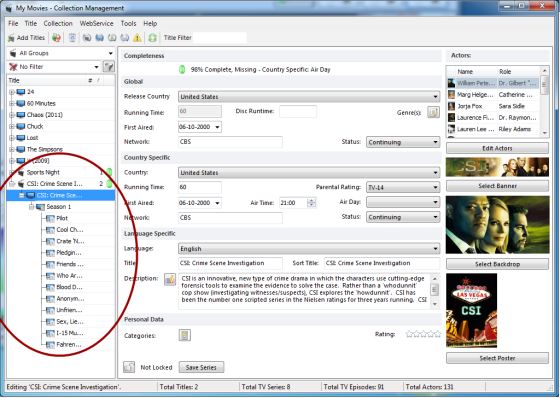Click the Categories edit icon

[184, 335]
